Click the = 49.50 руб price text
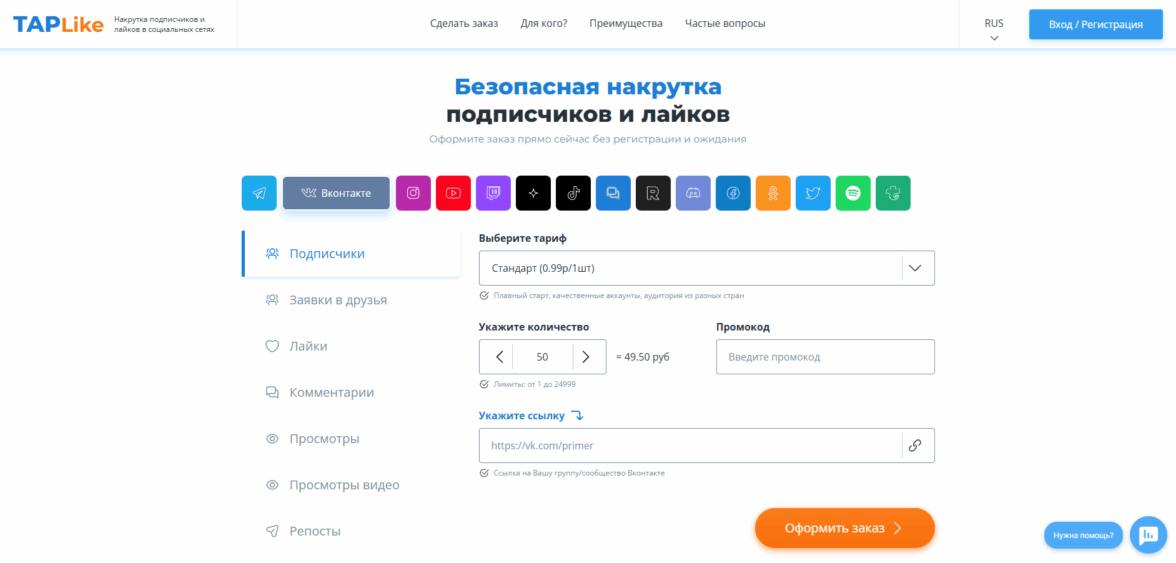 point(642,357)
